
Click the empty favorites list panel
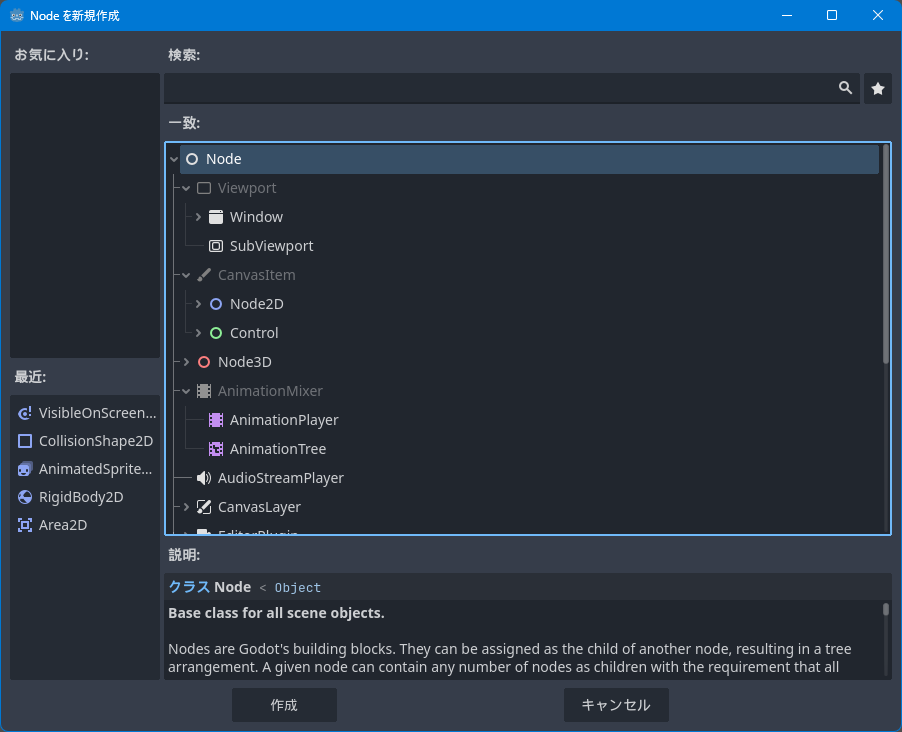(x=85, y=215)
